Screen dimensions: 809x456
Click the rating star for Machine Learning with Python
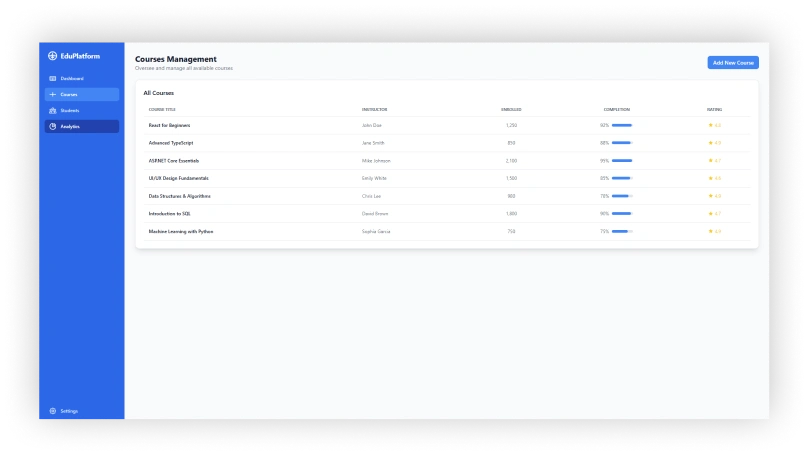711,231
